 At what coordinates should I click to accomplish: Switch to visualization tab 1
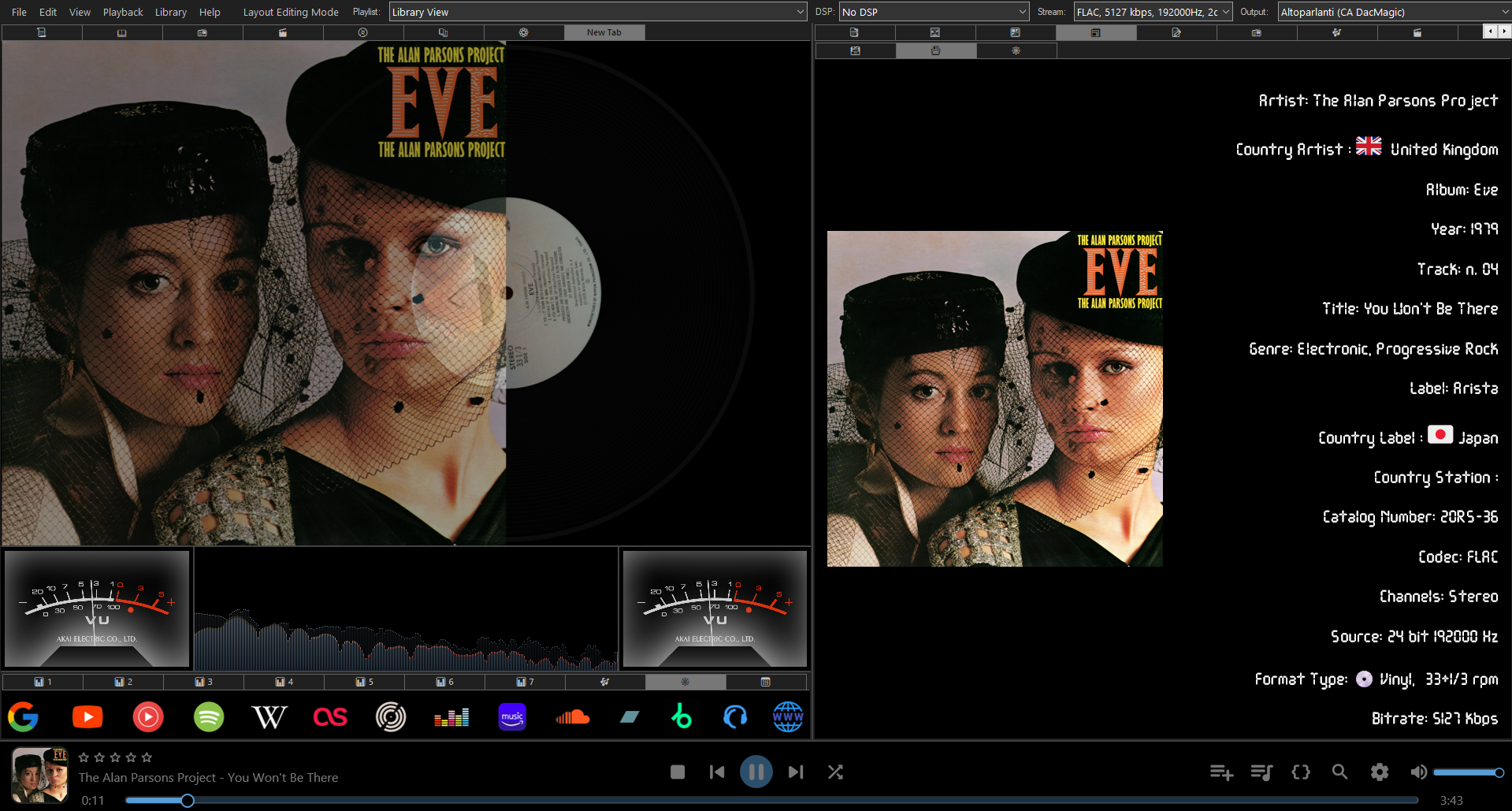[x=43, y=682]
